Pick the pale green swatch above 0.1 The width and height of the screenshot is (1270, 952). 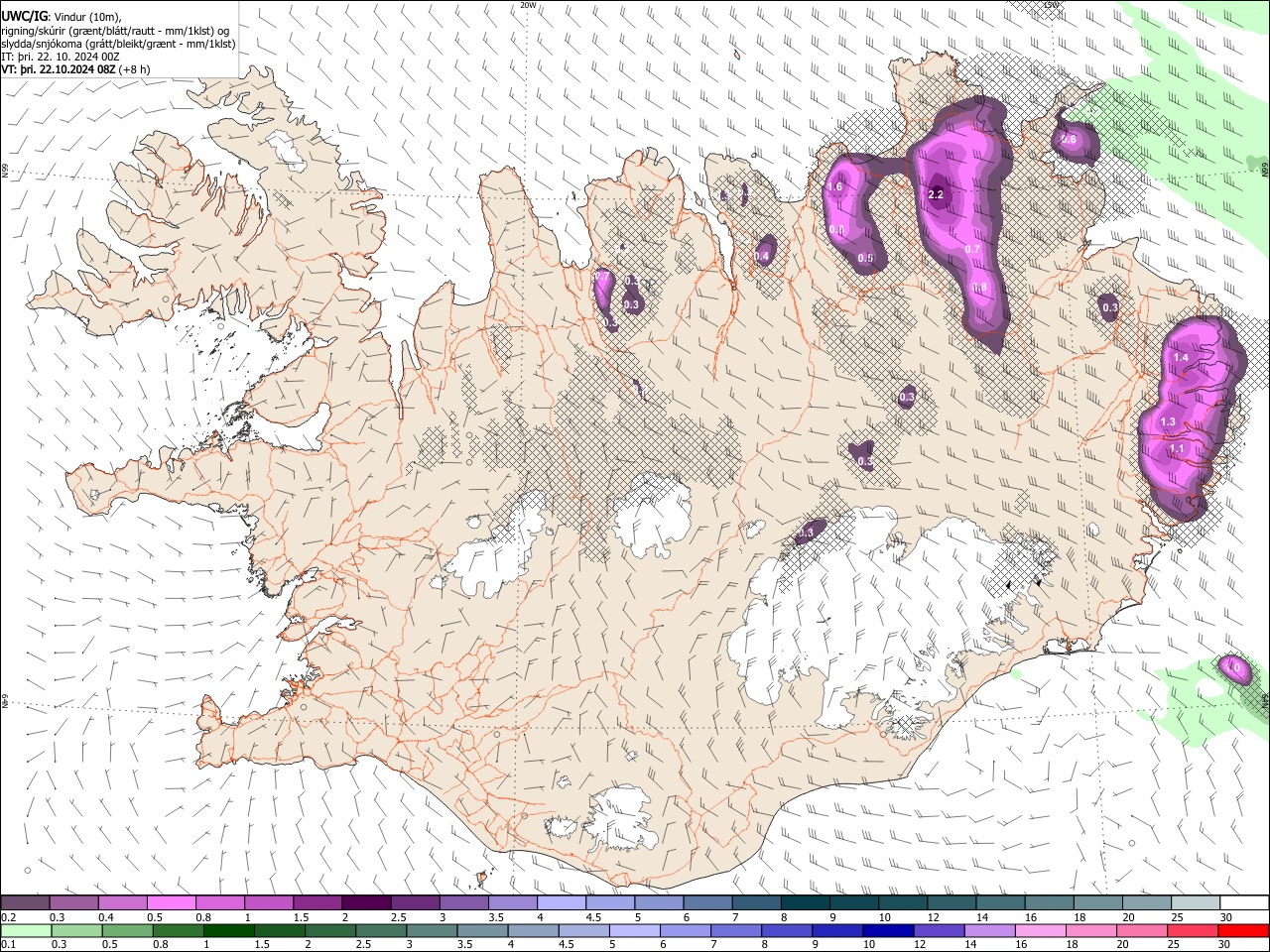tap(25, 930)
